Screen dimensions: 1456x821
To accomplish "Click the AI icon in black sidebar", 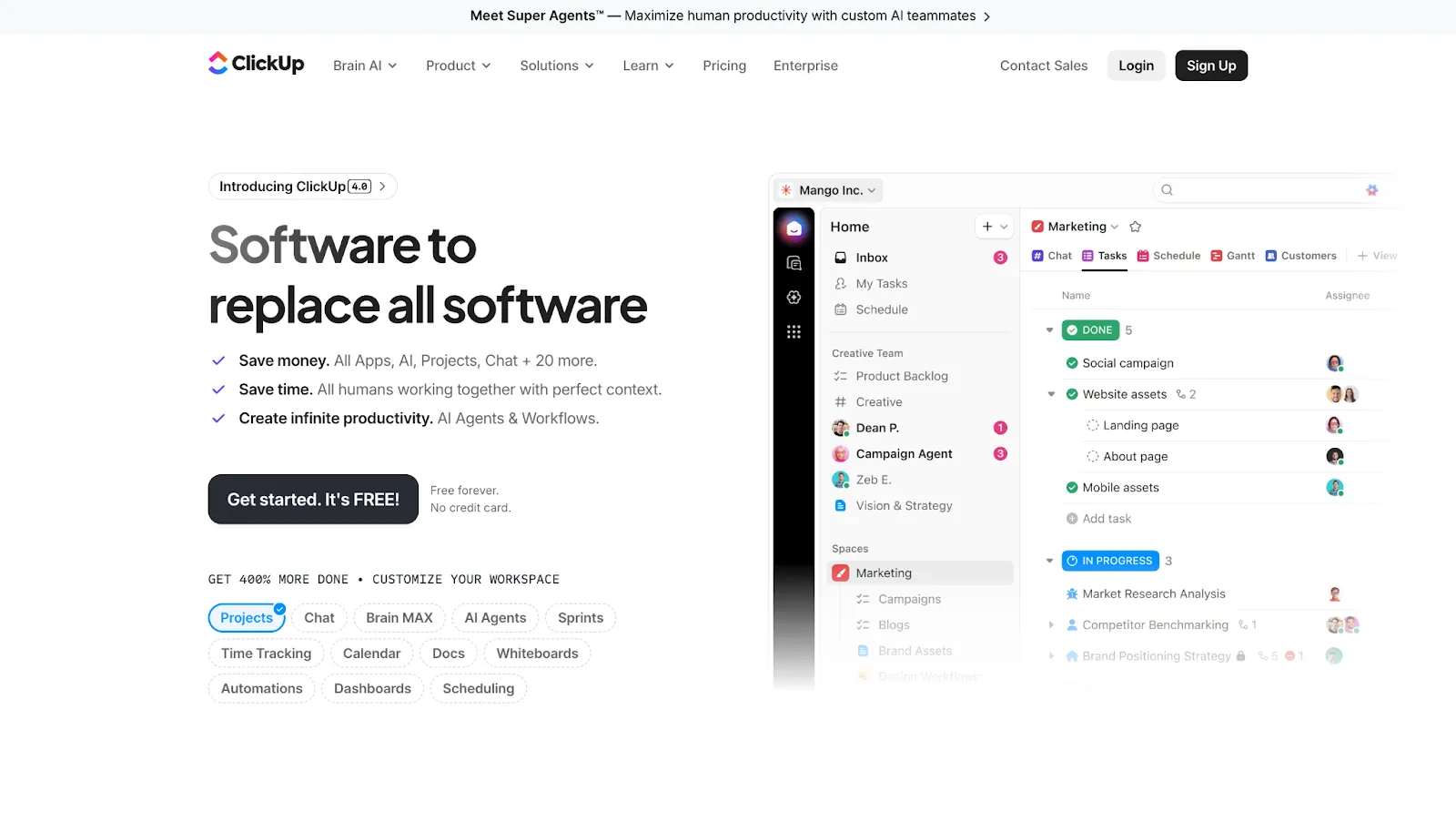I will [x=794, y=298].
